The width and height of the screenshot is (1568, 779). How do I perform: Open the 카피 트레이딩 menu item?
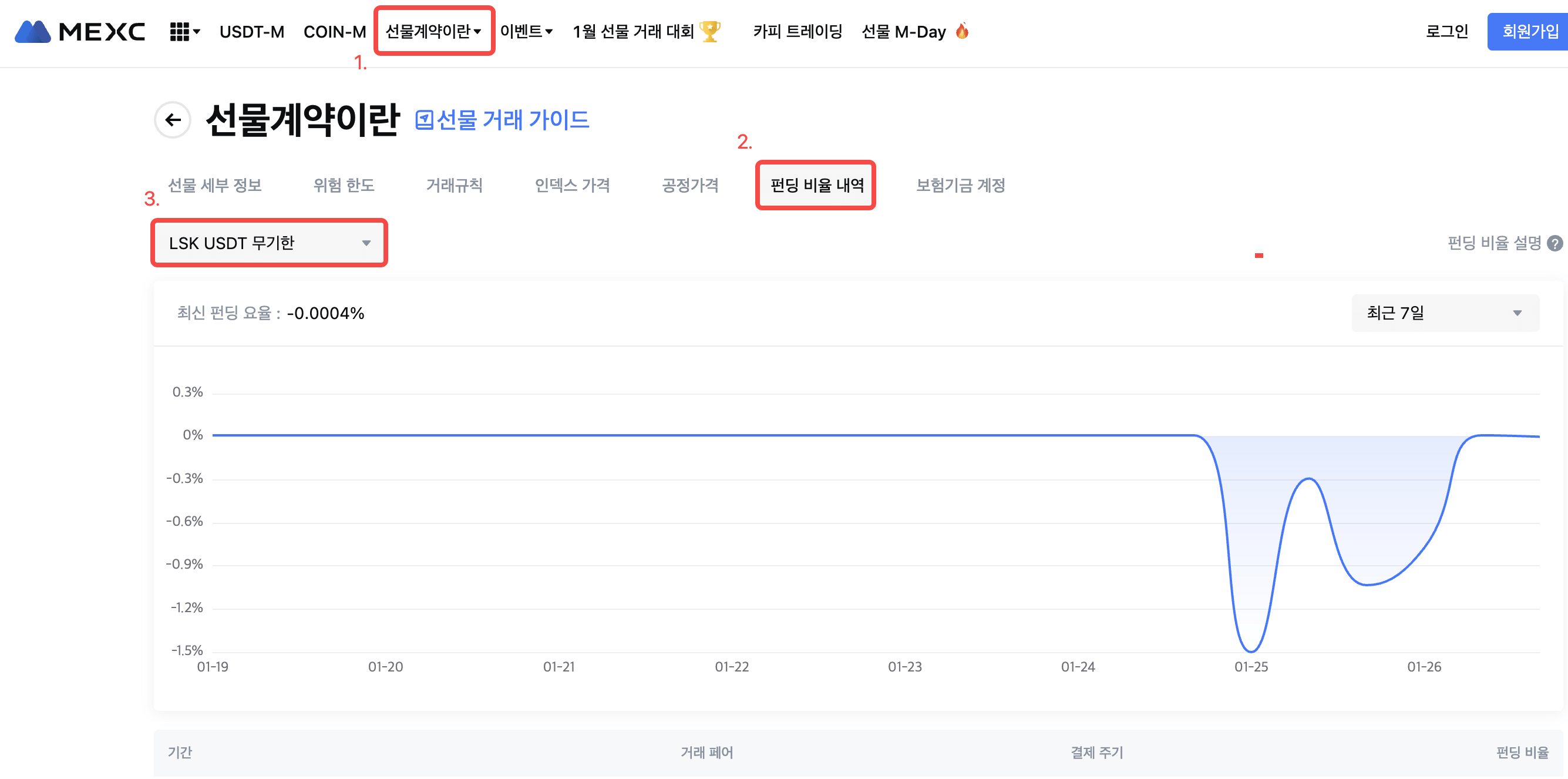coord(798,31)
